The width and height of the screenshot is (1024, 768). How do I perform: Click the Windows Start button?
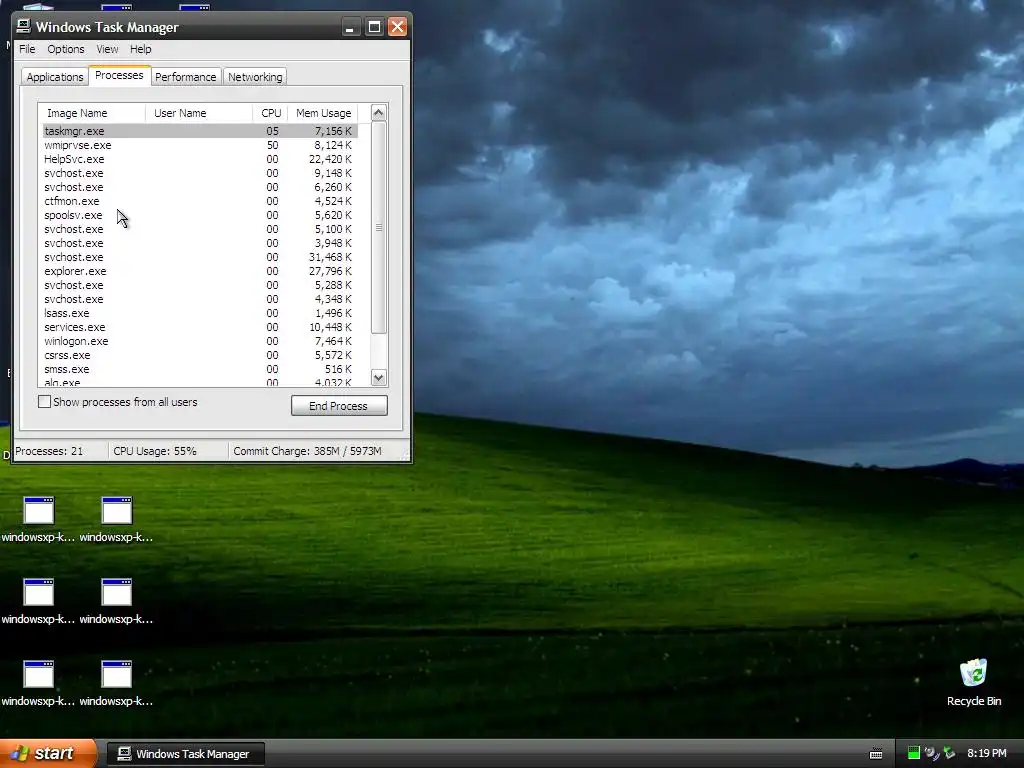click(x=48, y=753)
